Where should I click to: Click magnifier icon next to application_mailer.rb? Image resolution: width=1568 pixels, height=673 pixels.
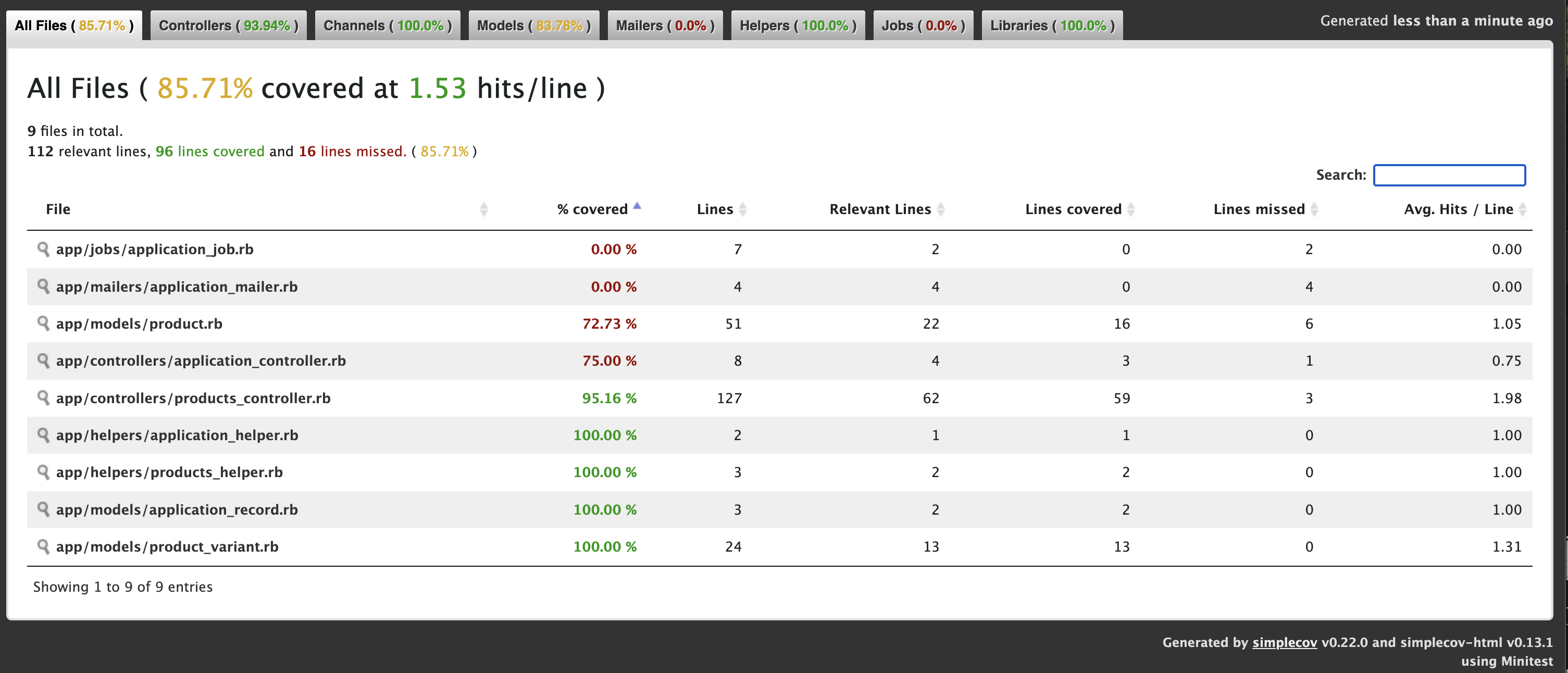coord(43,286)
